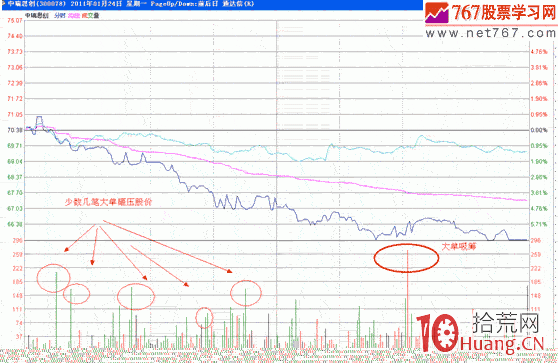Click the price axis label 67.70
Viewport: 558px width, 363px height.
[x=15, y=193]
